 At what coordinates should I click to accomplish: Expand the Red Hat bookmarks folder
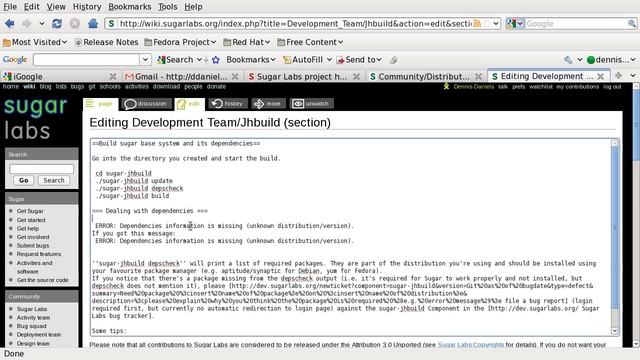coord(247,42)
